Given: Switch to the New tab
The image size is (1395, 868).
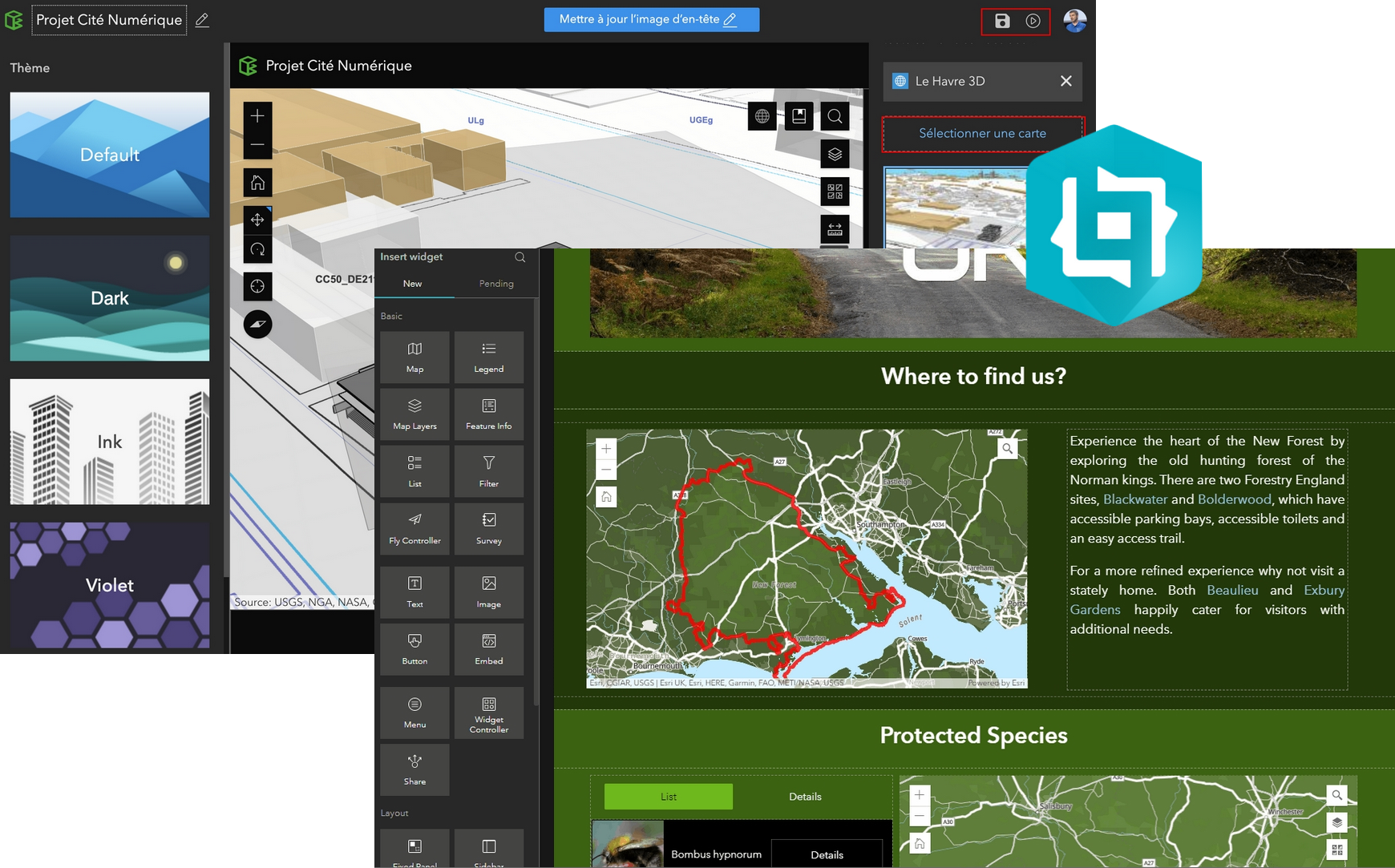Looking at the screenshot, I should click(x=413, y=284).
